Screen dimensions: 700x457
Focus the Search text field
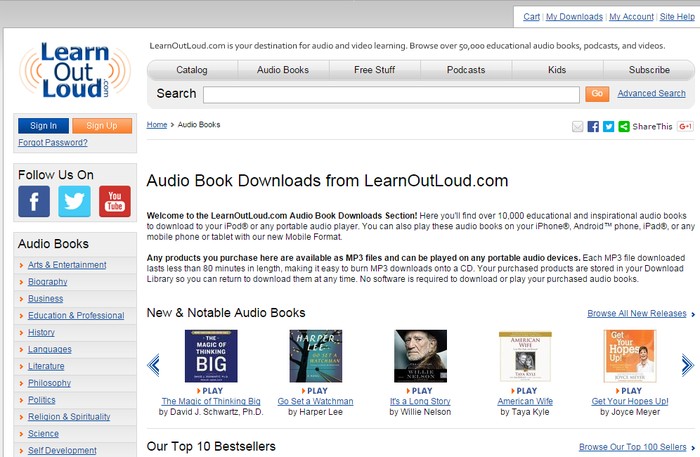click(x=391, y=95)
